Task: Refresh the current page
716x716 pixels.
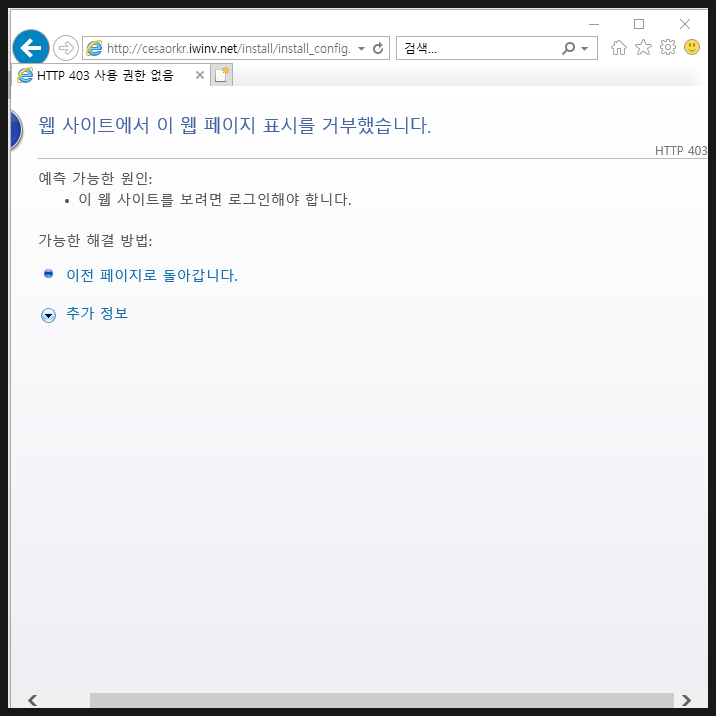Action: (378, 48)
